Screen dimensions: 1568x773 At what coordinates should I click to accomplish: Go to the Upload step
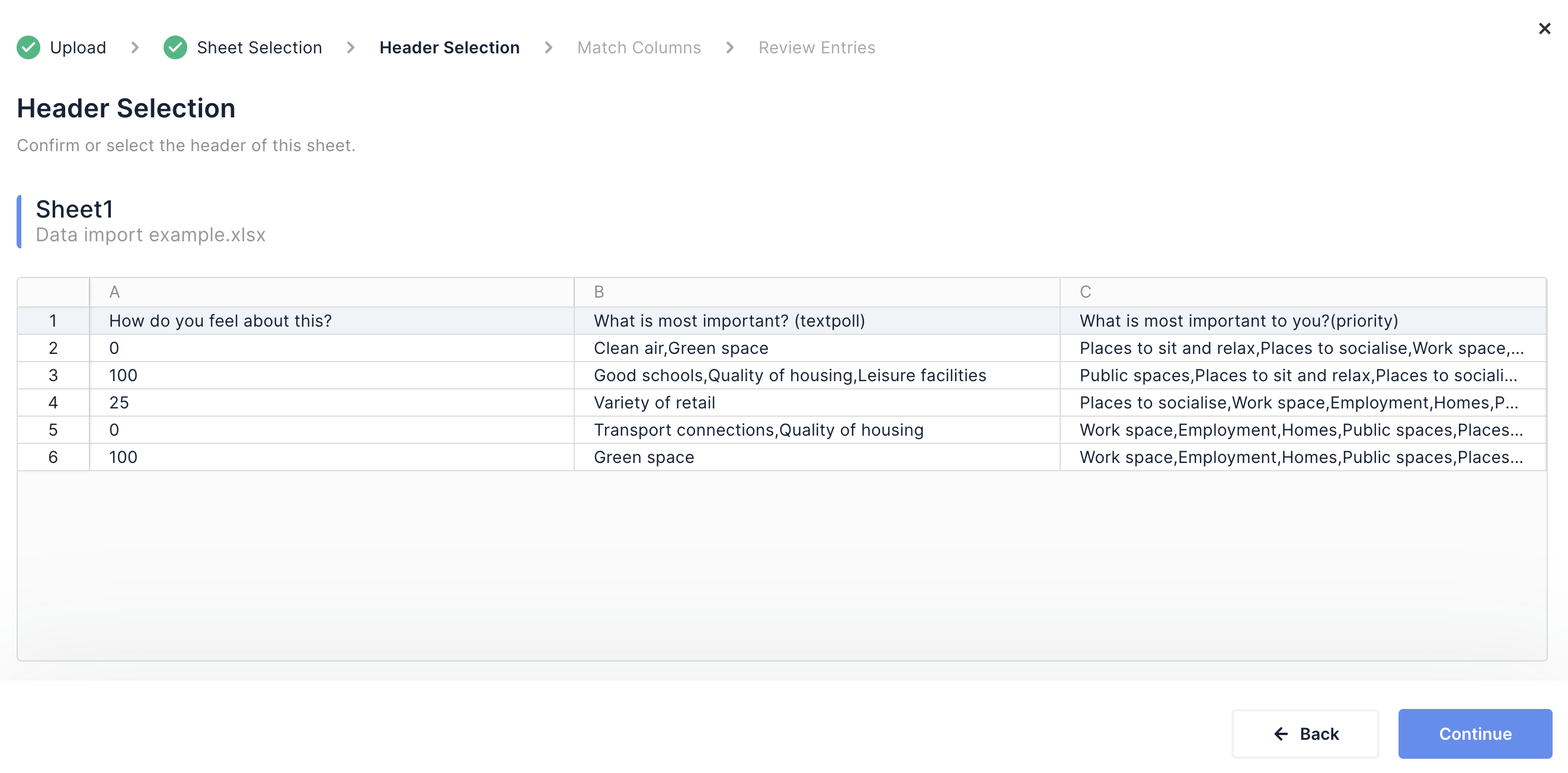pyautogui.click(x=78, y=47)
